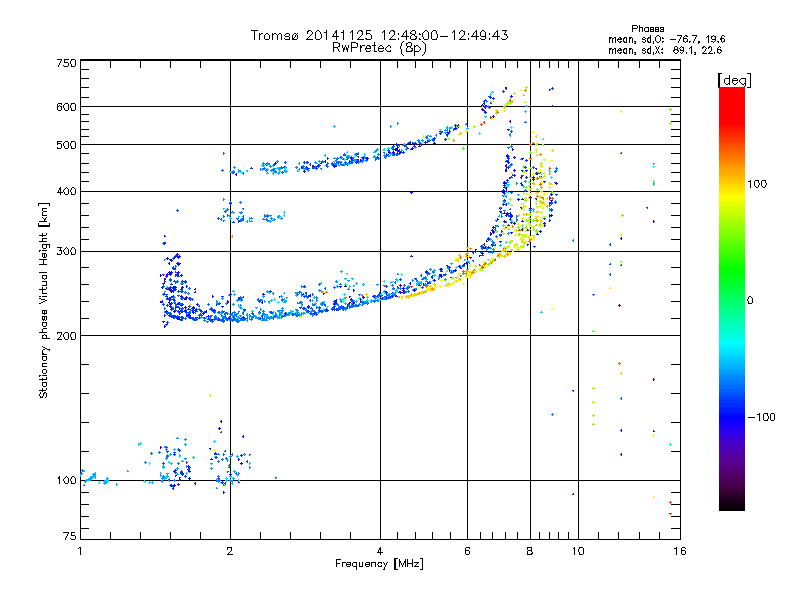Click the y-axis tick label '200'
The height and width of the screenshot is (600, 800).
pyautogui.click(x=66, y=336)
